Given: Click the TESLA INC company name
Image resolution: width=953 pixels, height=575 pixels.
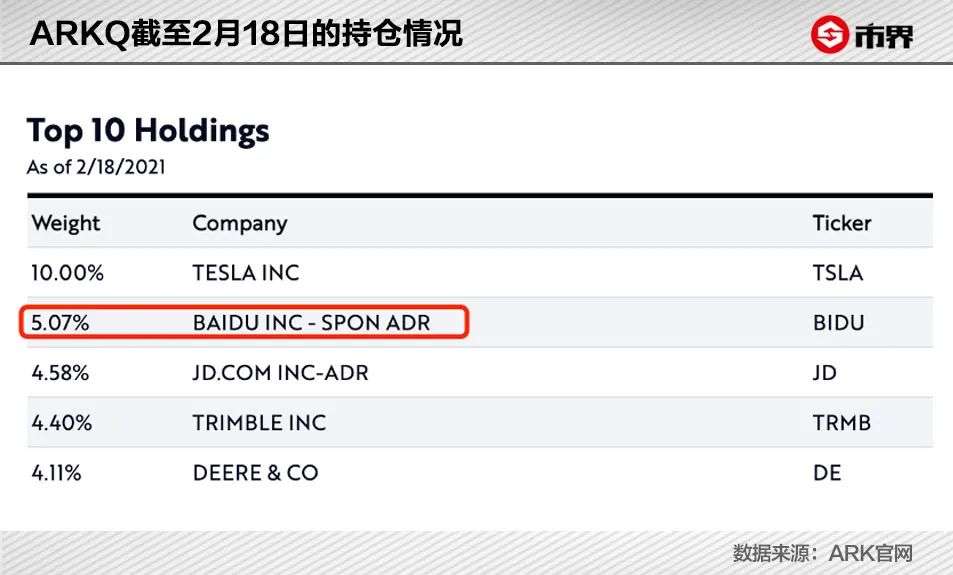Looking at the screenshot, I should 246,273.
